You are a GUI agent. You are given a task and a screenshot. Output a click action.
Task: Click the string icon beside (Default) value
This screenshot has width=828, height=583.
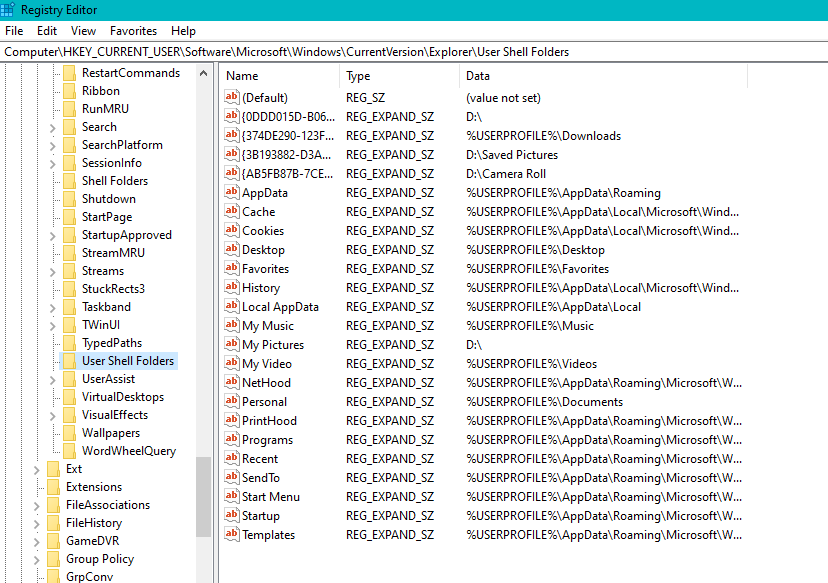231,97
